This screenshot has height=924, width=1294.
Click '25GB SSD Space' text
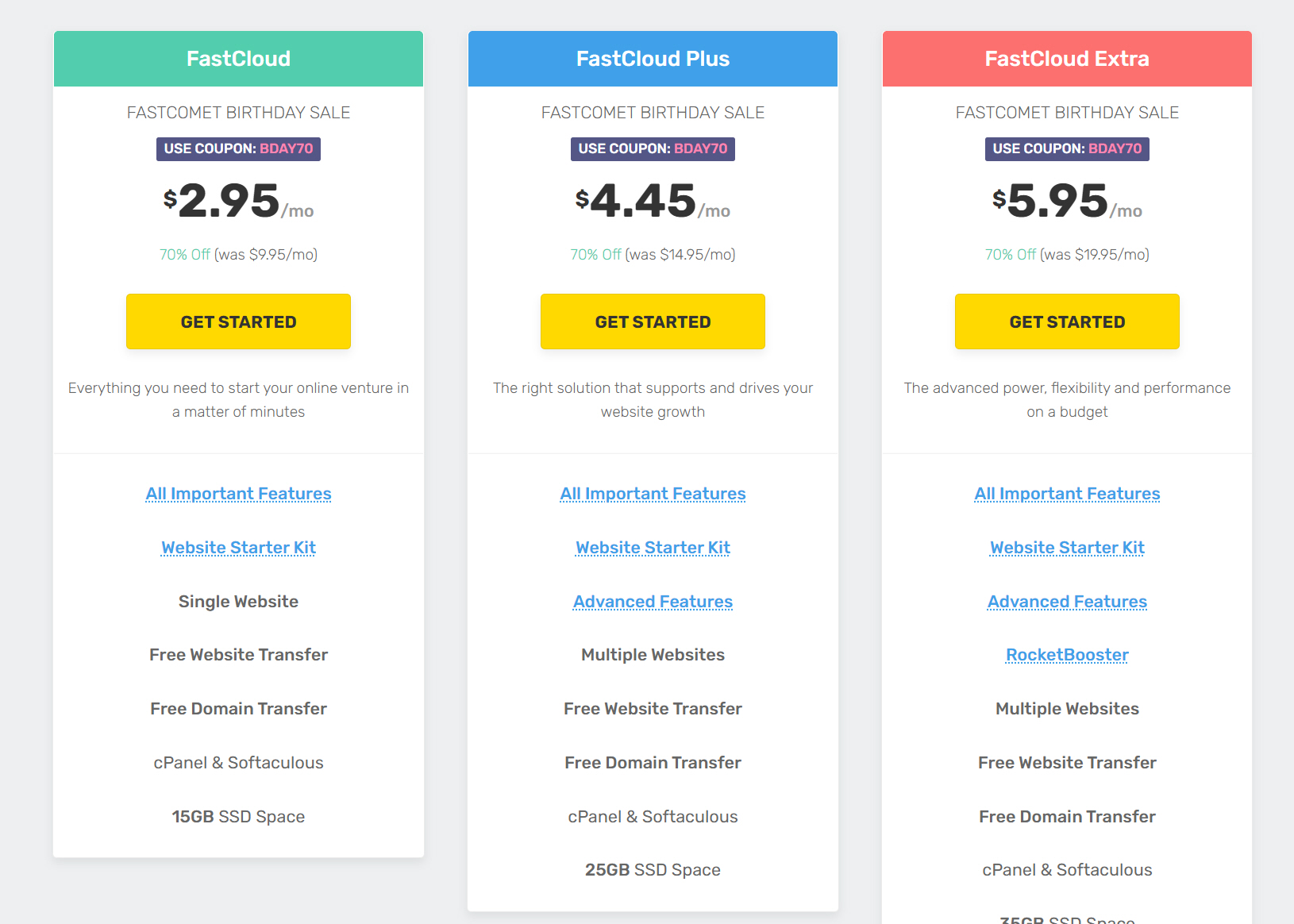[653, 870]
